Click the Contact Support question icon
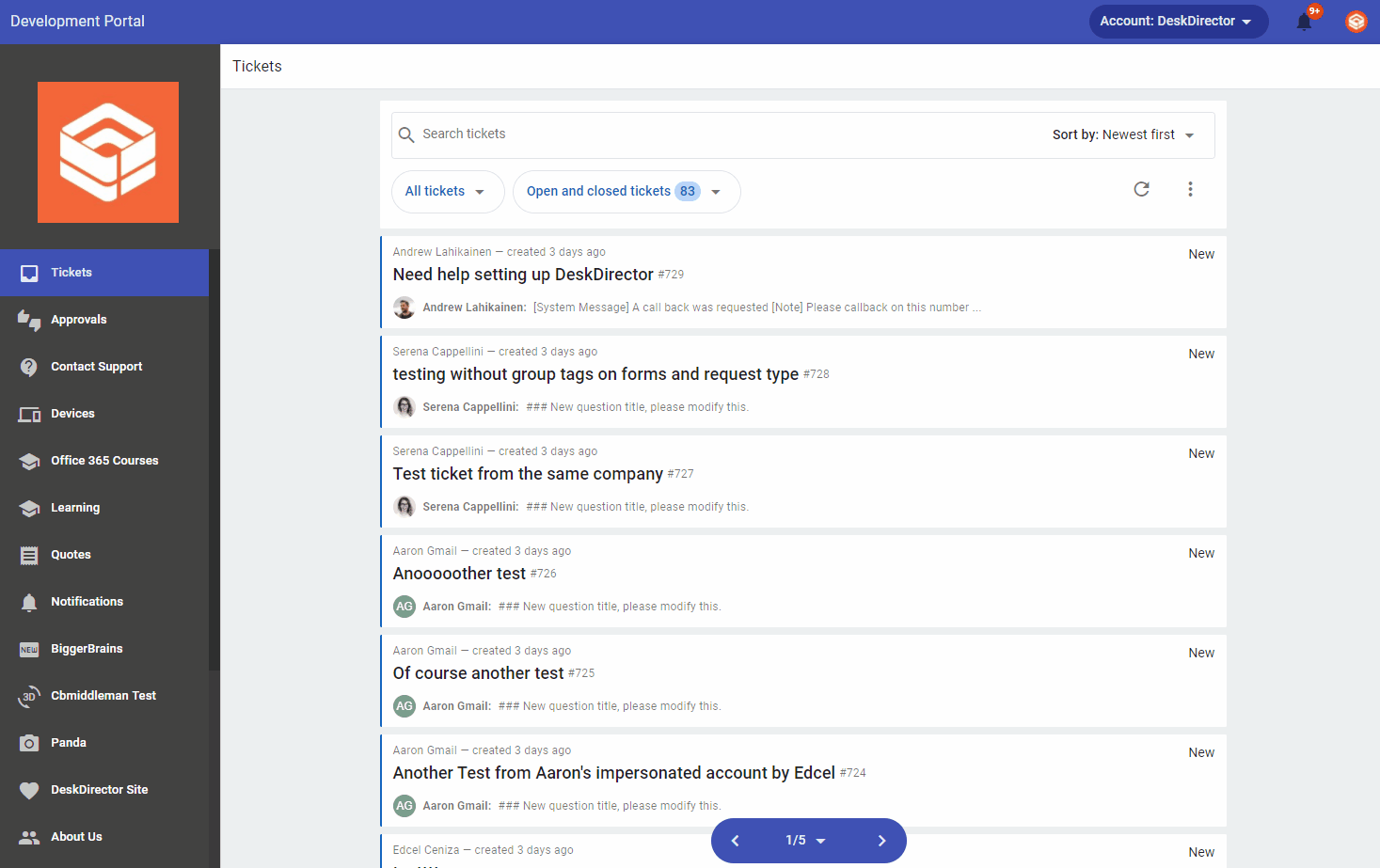The image size is (1380, 868). click(x=29, y=367)
